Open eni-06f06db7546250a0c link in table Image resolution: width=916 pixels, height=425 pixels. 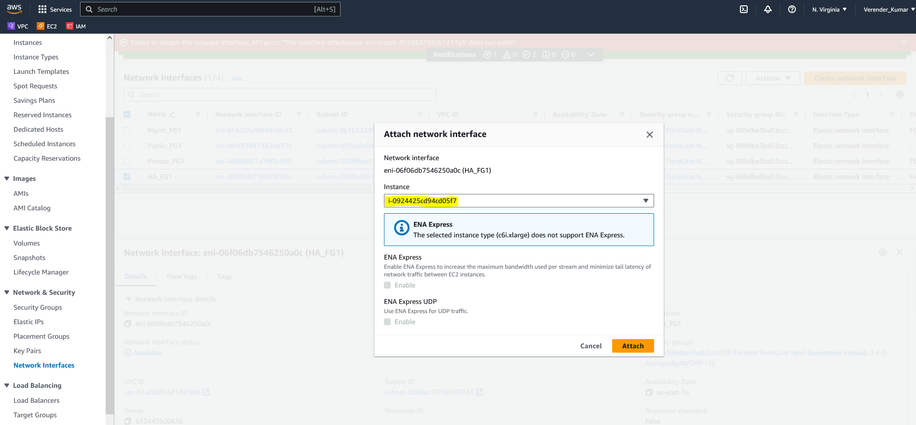(254, 176)
